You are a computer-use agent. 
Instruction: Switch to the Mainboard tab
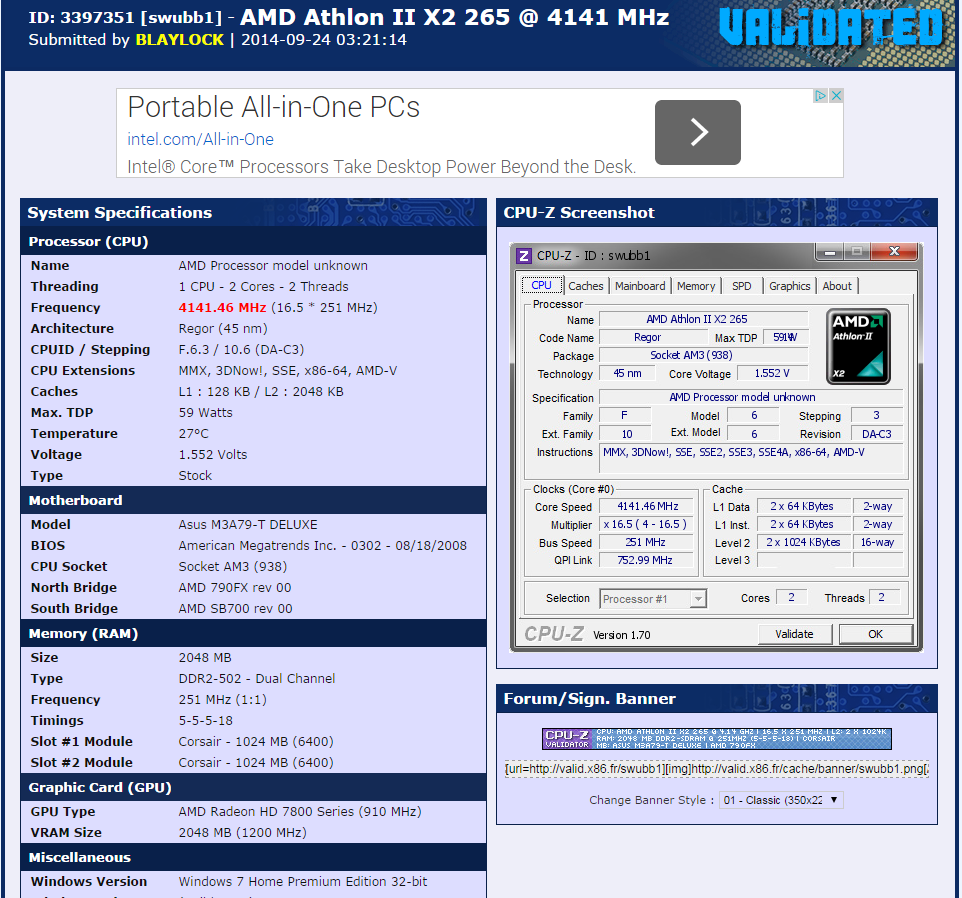[640, 286]
